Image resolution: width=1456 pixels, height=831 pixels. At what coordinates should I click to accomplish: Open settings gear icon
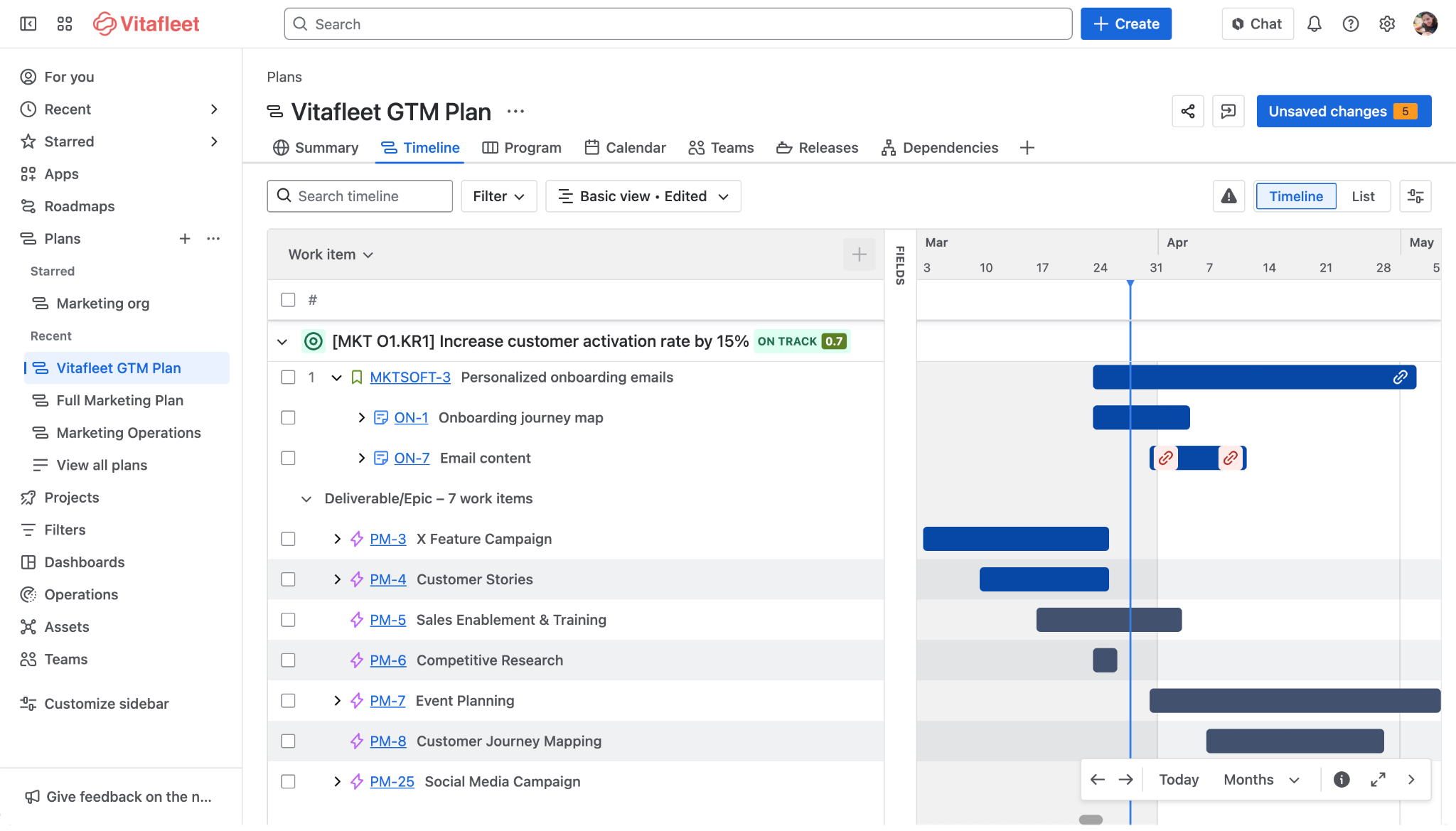pos(1386,24)
